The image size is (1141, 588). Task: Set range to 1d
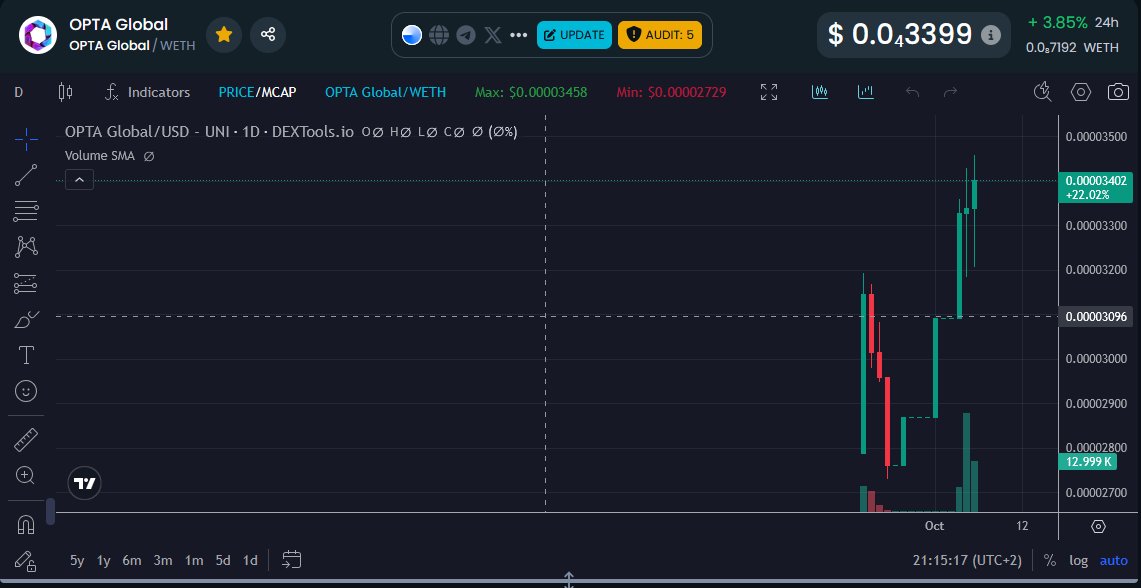pyautogui.click(x=250, y=560)
